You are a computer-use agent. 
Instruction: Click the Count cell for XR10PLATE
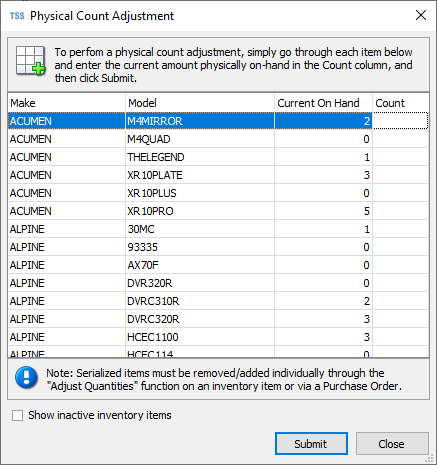pos(401,175)
